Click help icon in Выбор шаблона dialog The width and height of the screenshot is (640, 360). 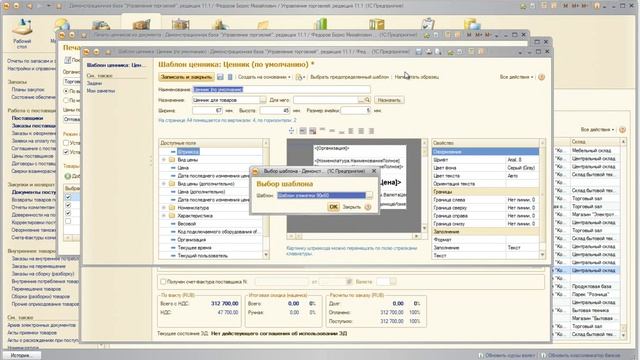[368, 207]
